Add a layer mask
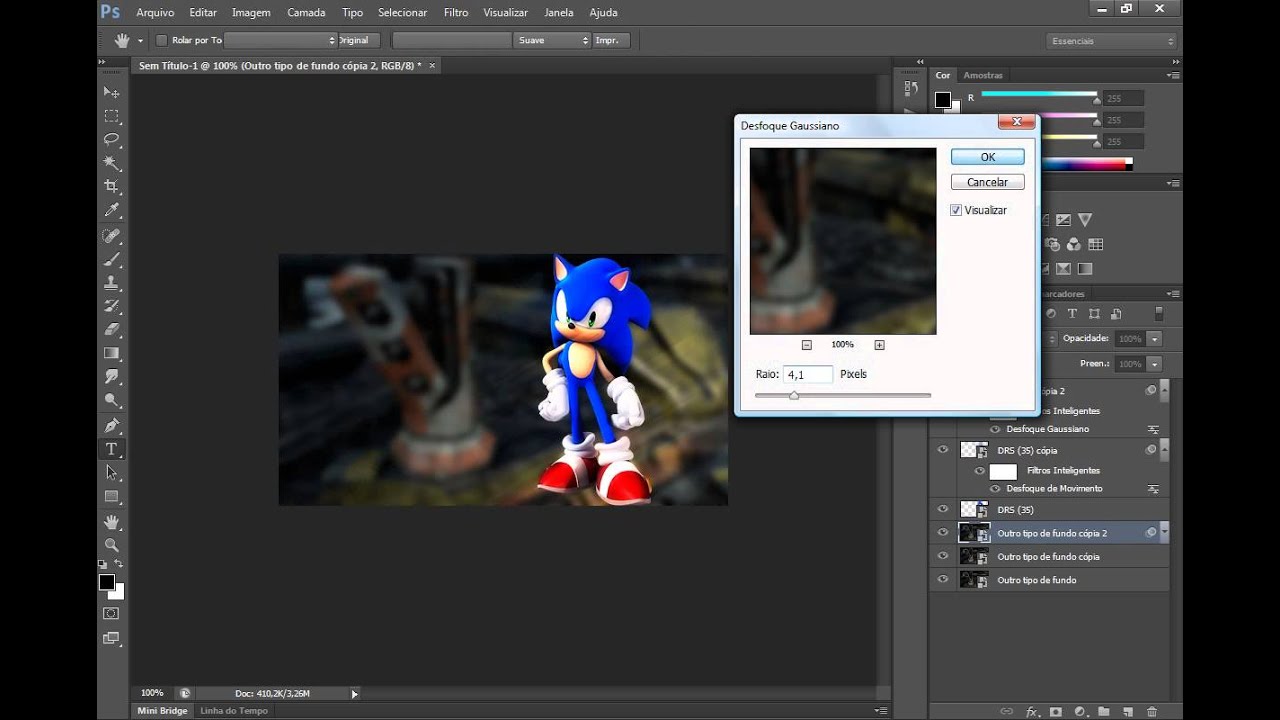This screenshot has width=1280, height=720. point(1055,711)
